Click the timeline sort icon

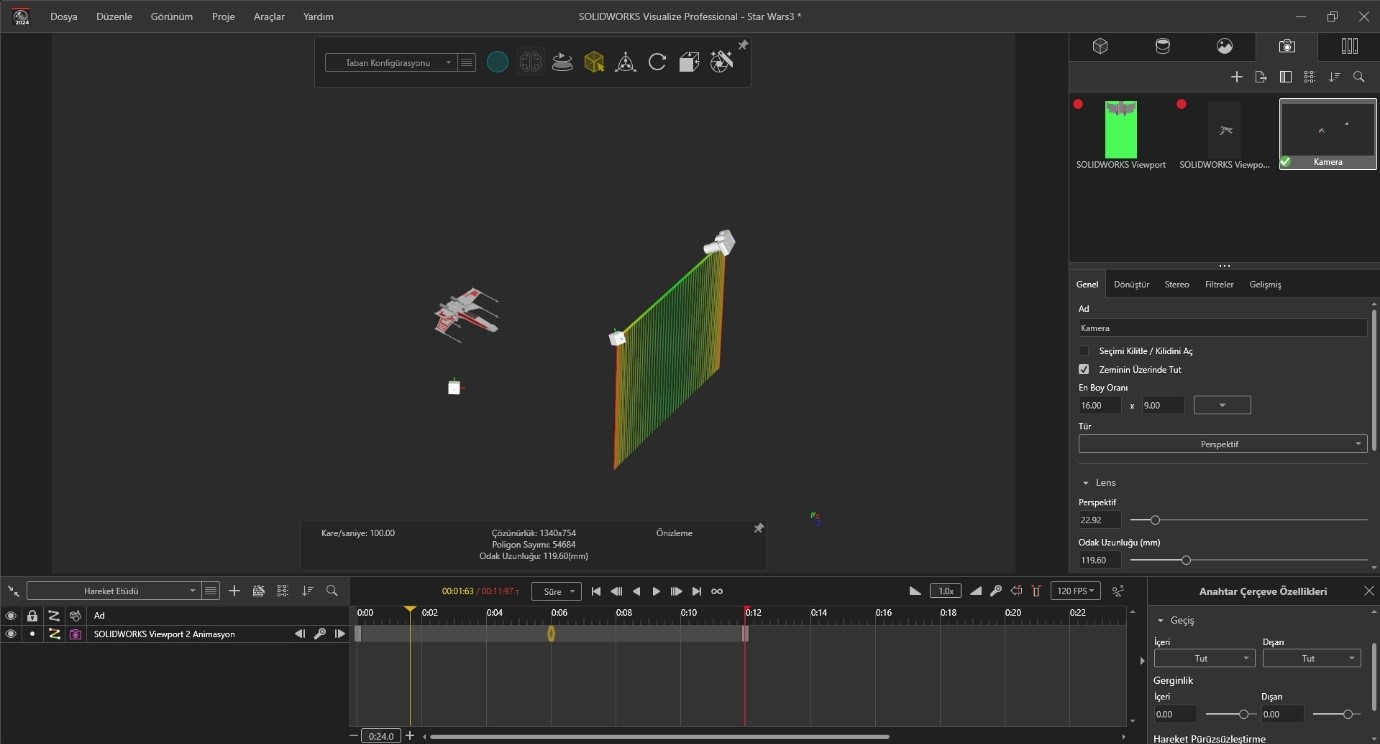pyautogui.click(x=307, y=591)
